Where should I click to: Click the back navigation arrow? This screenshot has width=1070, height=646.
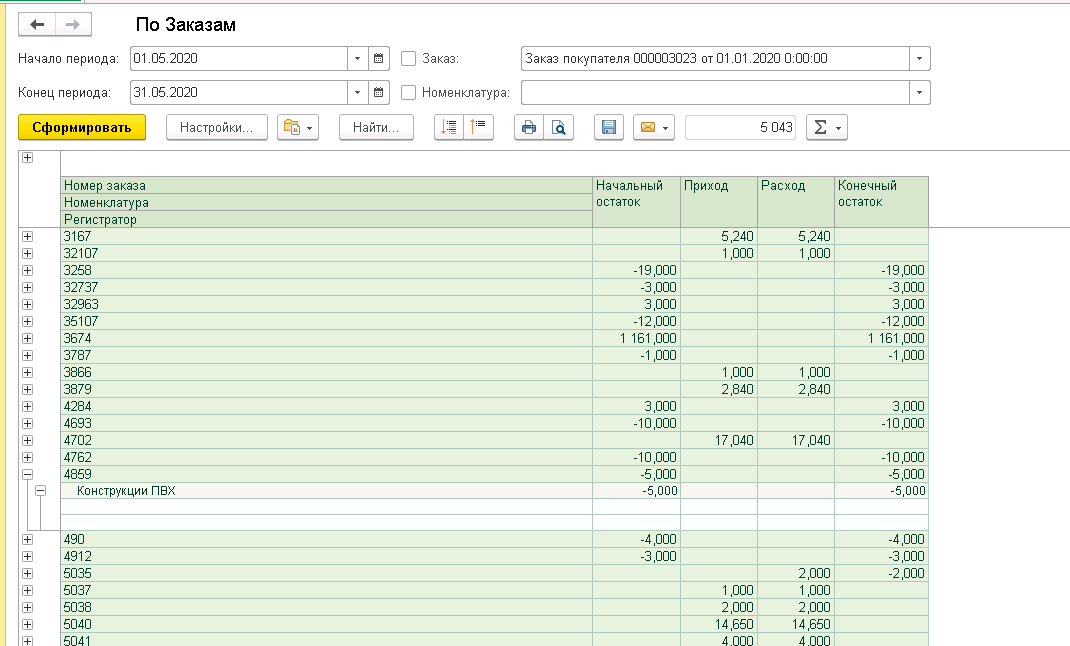tap(37, 25)
